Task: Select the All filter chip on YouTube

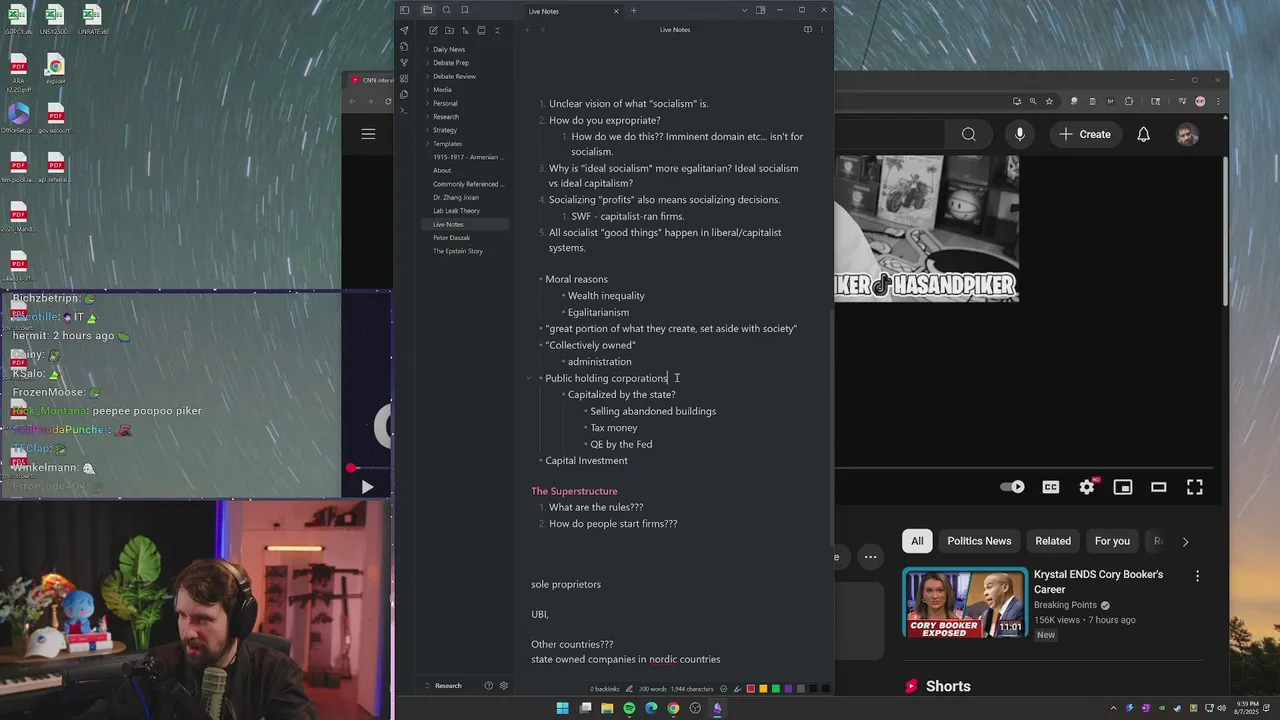Action: (917, 541)
